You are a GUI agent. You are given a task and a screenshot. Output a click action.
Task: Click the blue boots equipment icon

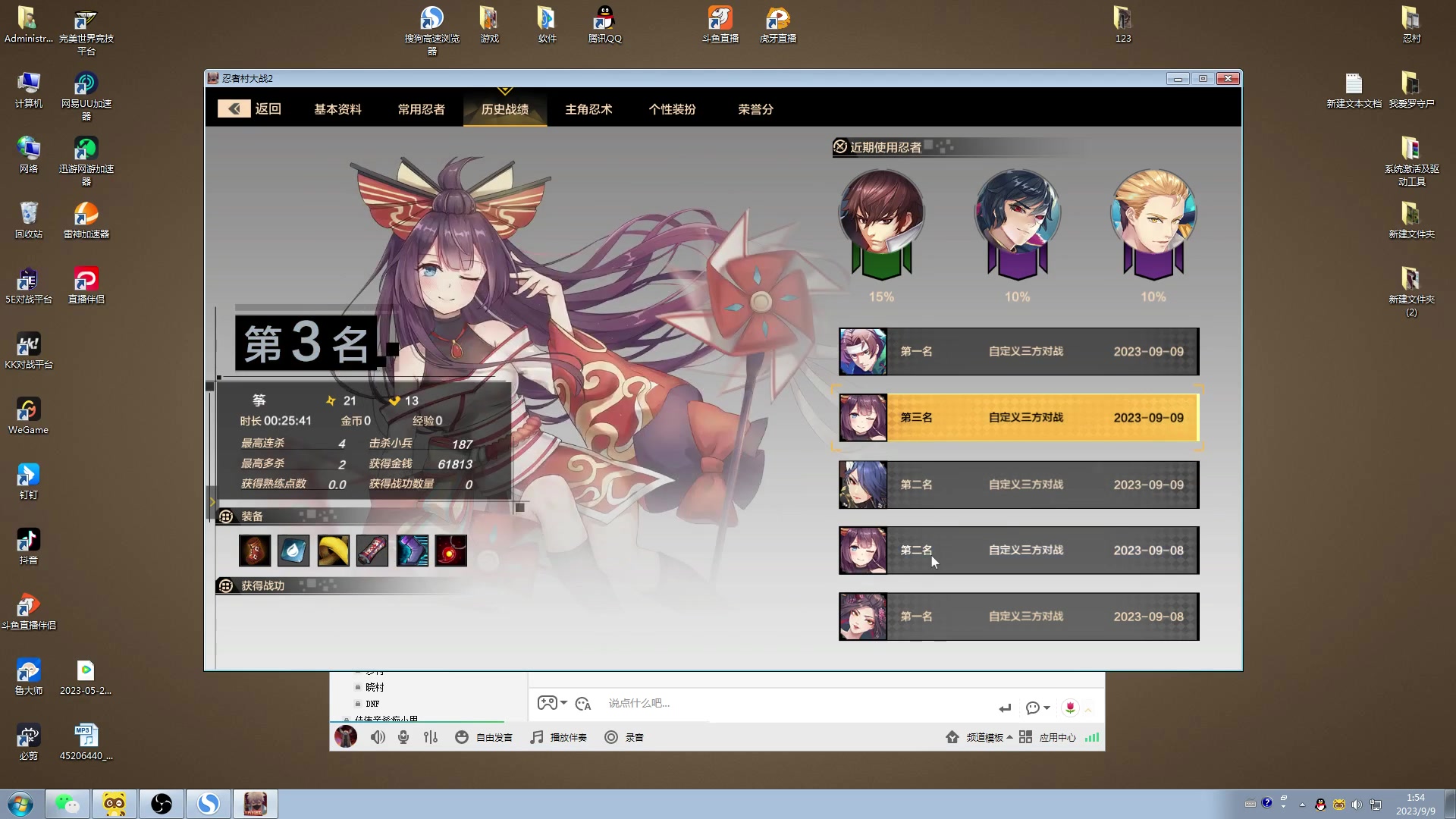[412, 551]
